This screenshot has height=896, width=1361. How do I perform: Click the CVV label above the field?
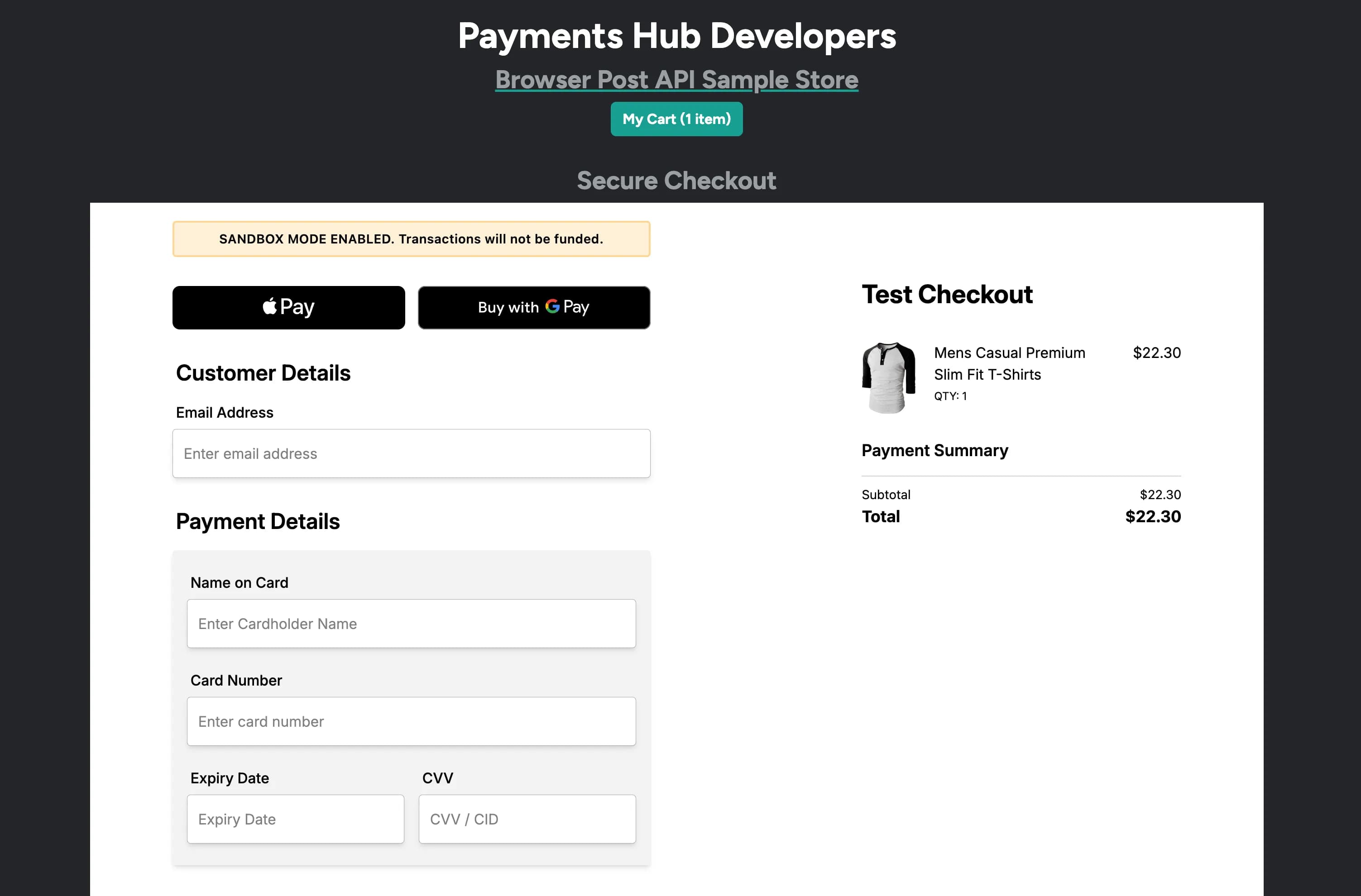click(x=437, y=778)
